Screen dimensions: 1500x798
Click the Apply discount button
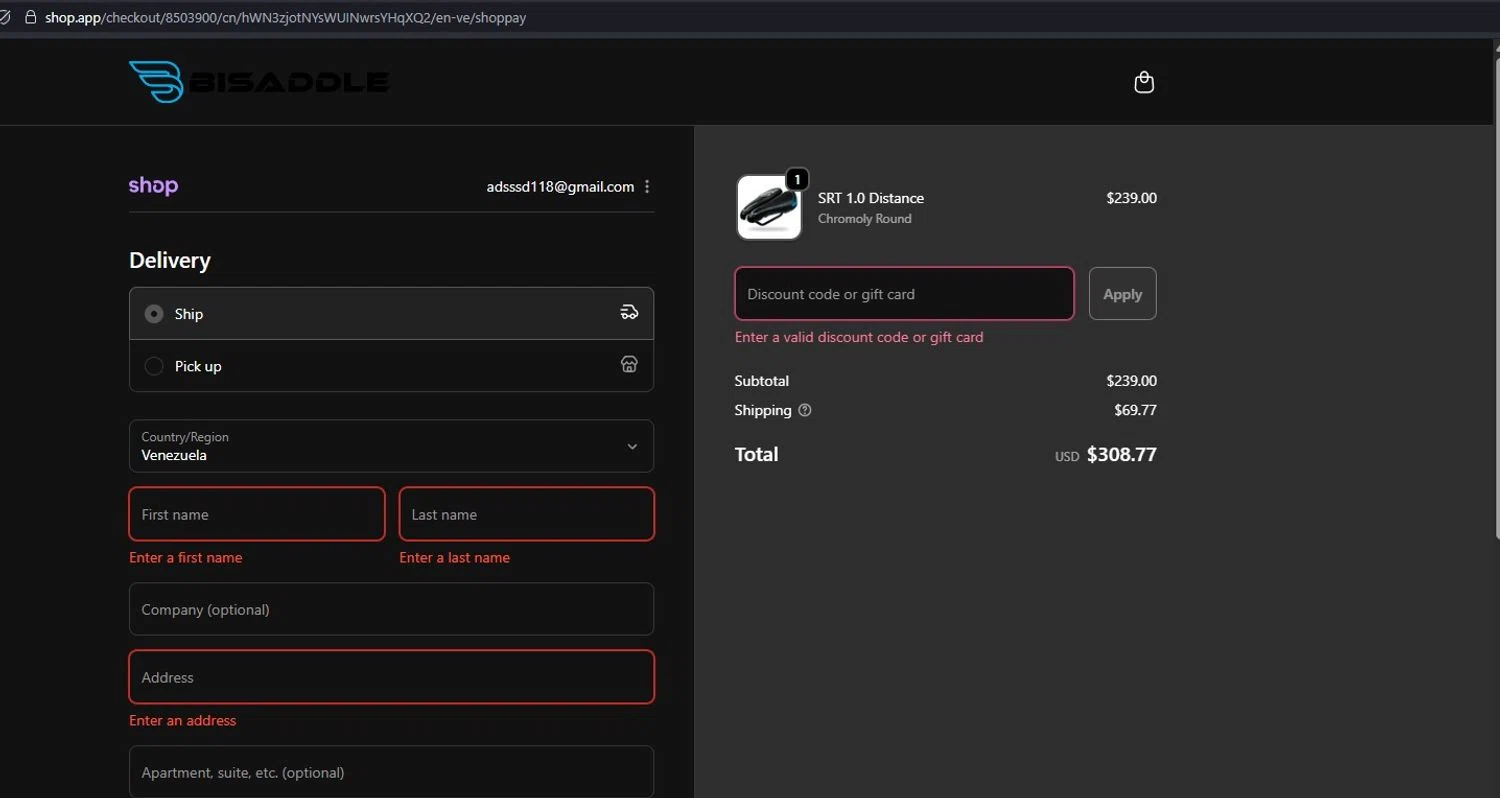point(1122,294)
